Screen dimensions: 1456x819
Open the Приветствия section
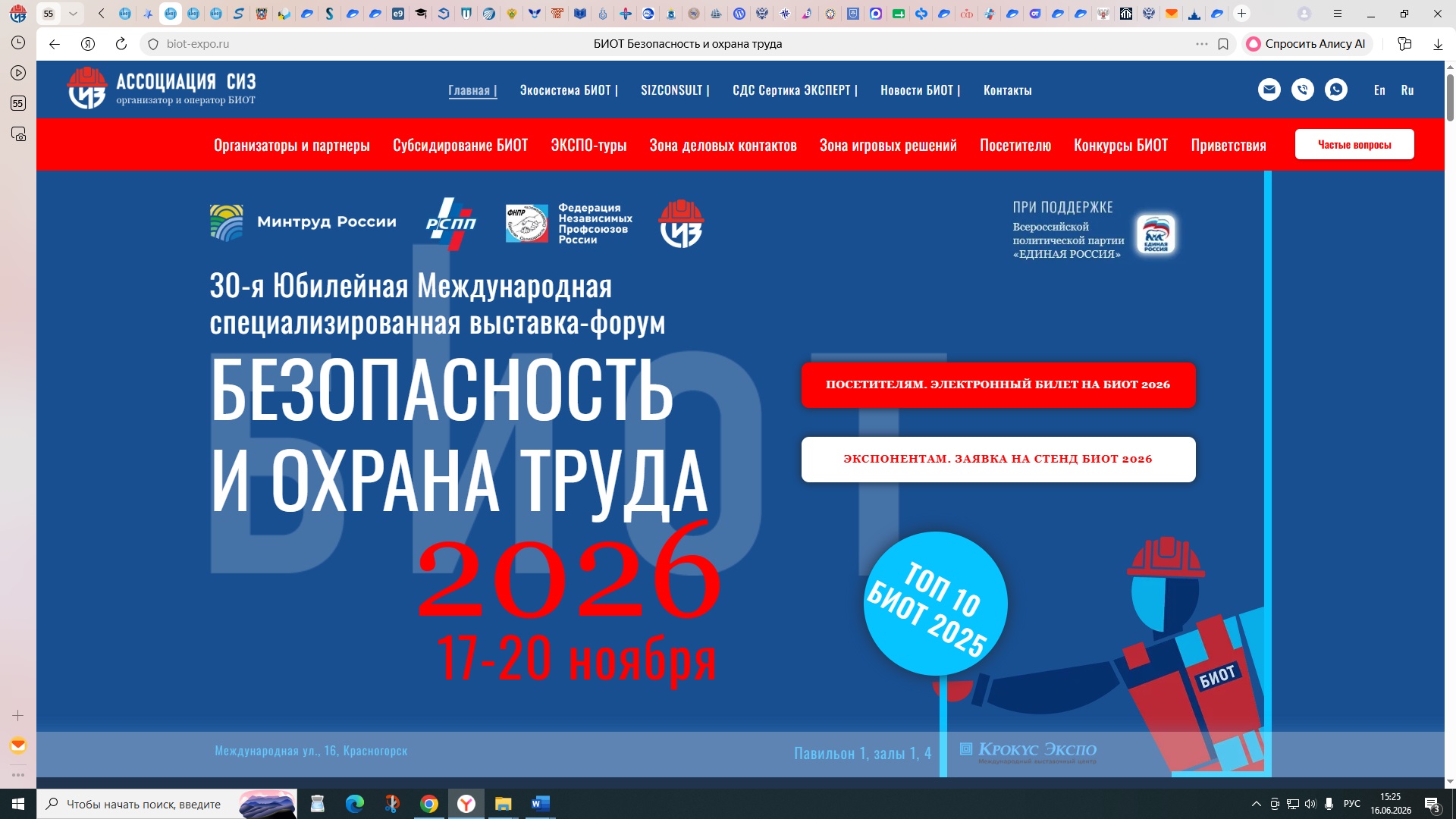(x=1228, y=145)
